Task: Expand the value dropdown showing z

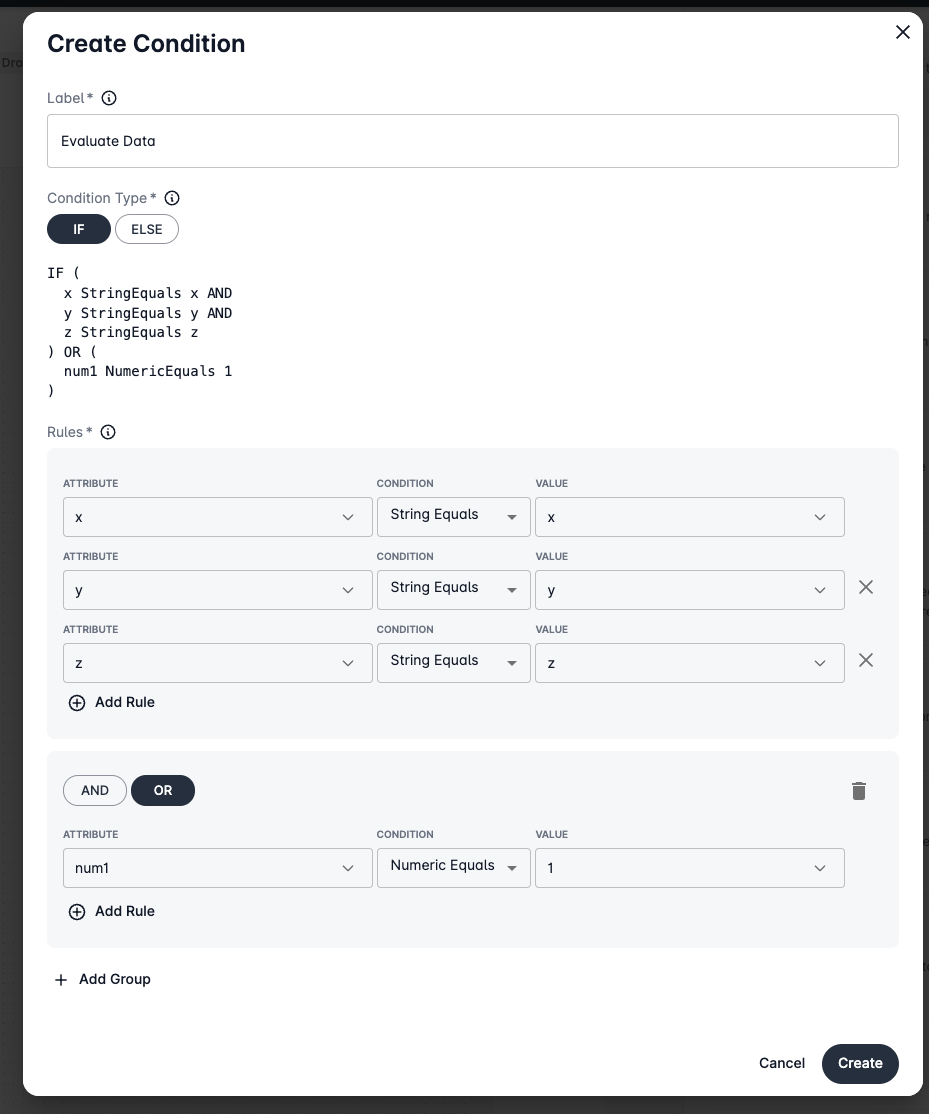Action: (x=689, y=663)
